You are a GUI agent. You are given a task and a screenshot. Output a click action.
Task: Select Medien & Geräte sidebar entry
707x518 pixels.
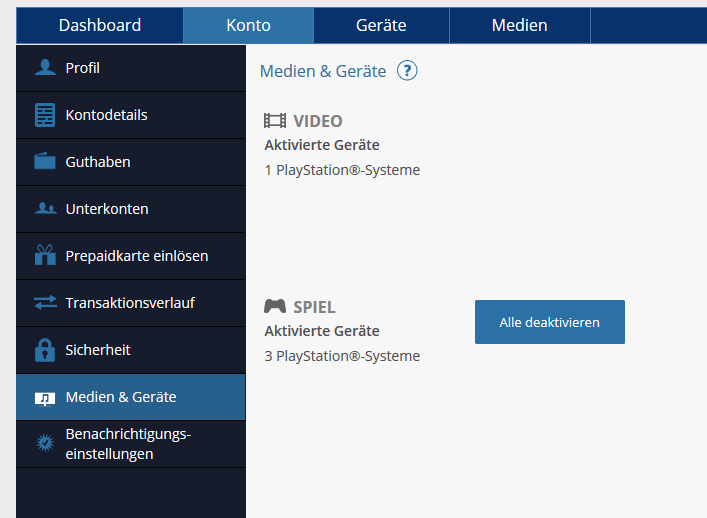(131, 397)
